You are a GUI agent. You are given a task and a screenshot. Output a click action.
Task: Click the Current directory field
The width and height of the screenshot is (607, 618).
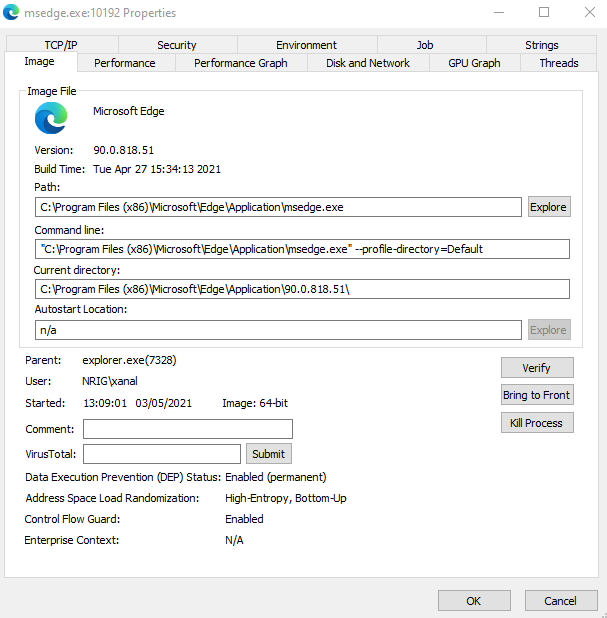(302, 289)
